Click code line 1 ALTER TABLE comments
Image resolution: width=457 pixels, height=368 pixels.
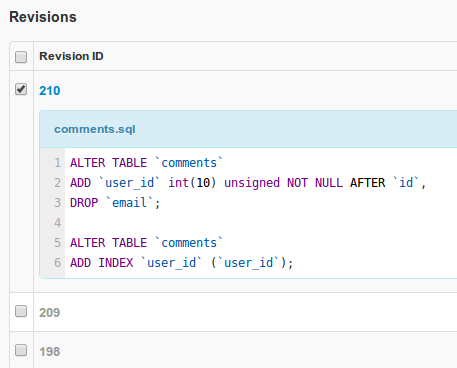pos(146,163)
